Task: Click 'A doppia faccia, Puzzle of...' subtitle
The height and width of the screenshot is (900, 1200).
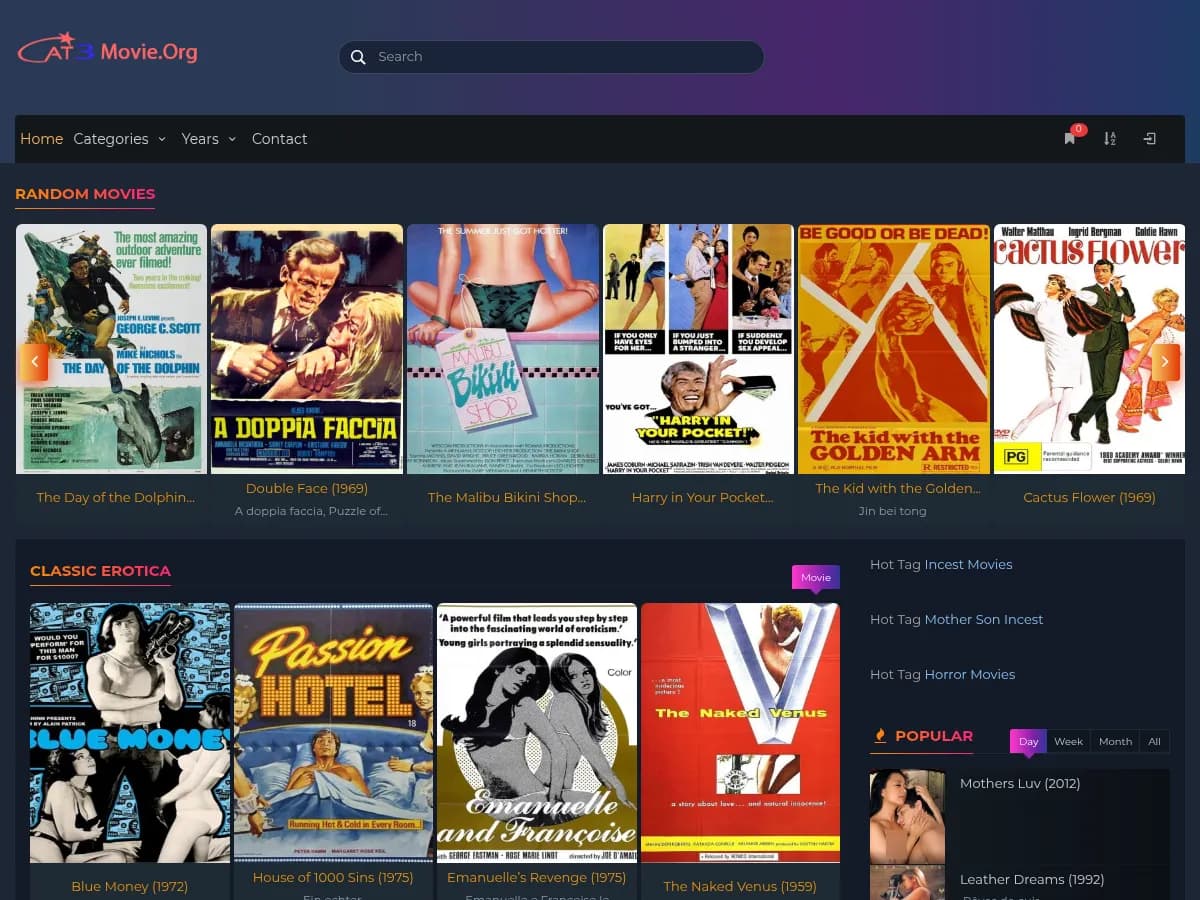Action: (x=311, y=511)
